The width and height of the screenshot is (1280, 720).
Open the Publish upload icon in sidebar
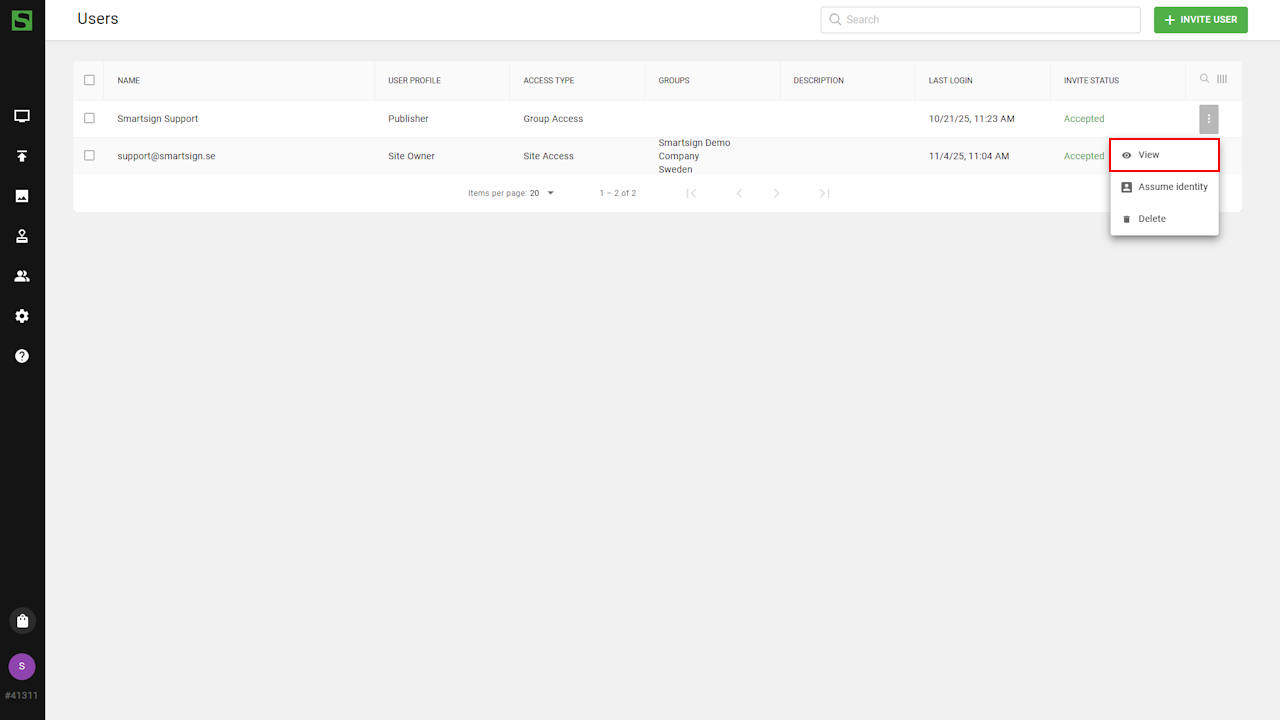(22, 156)
